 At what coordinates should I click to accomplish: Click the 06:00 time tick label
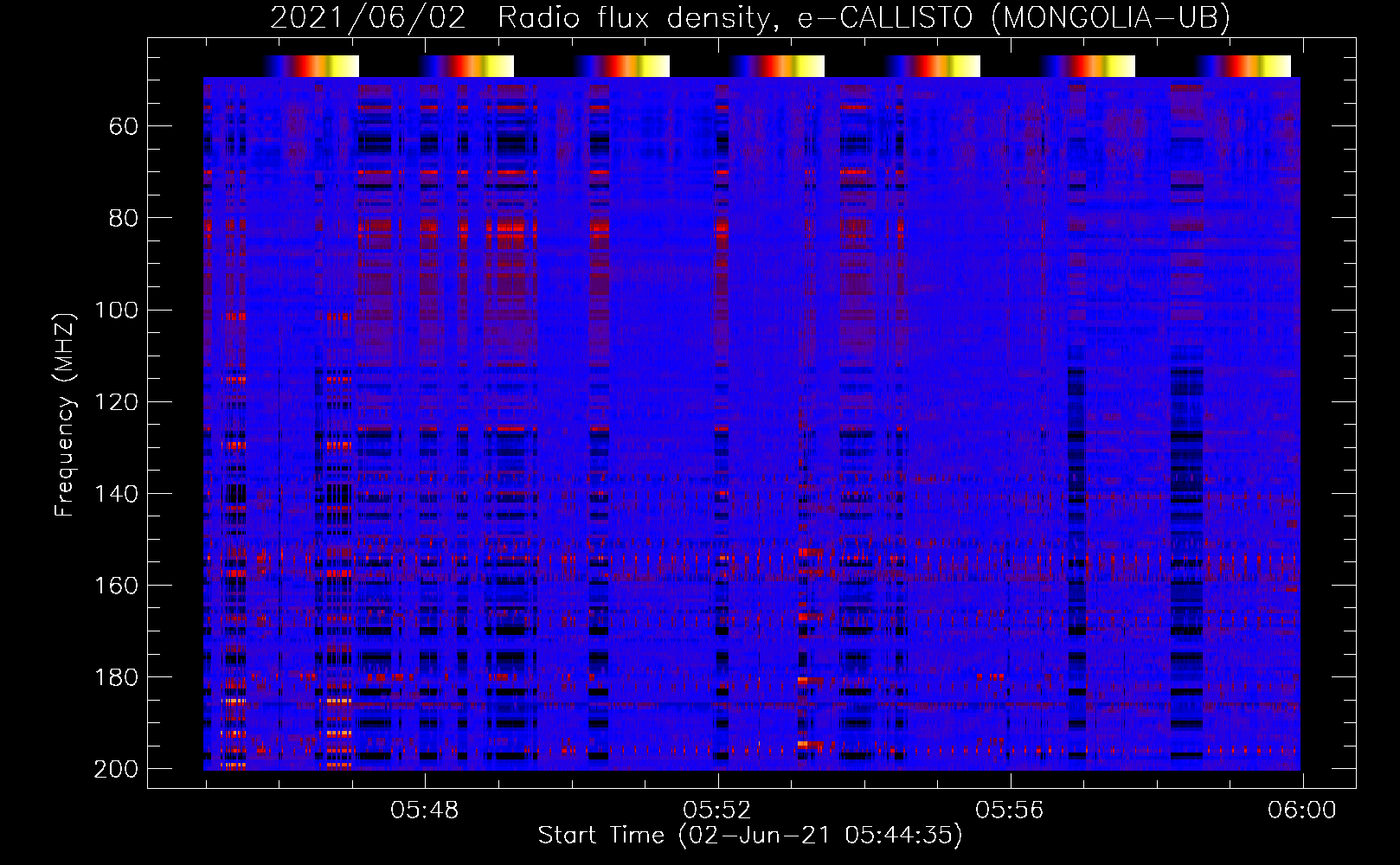(1302, 811)
